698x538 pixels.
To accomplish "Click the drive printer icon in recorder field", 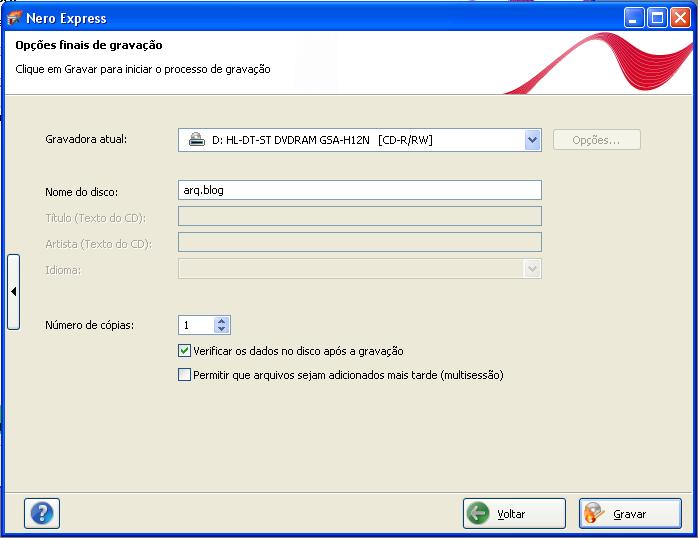I will [197, 140].
